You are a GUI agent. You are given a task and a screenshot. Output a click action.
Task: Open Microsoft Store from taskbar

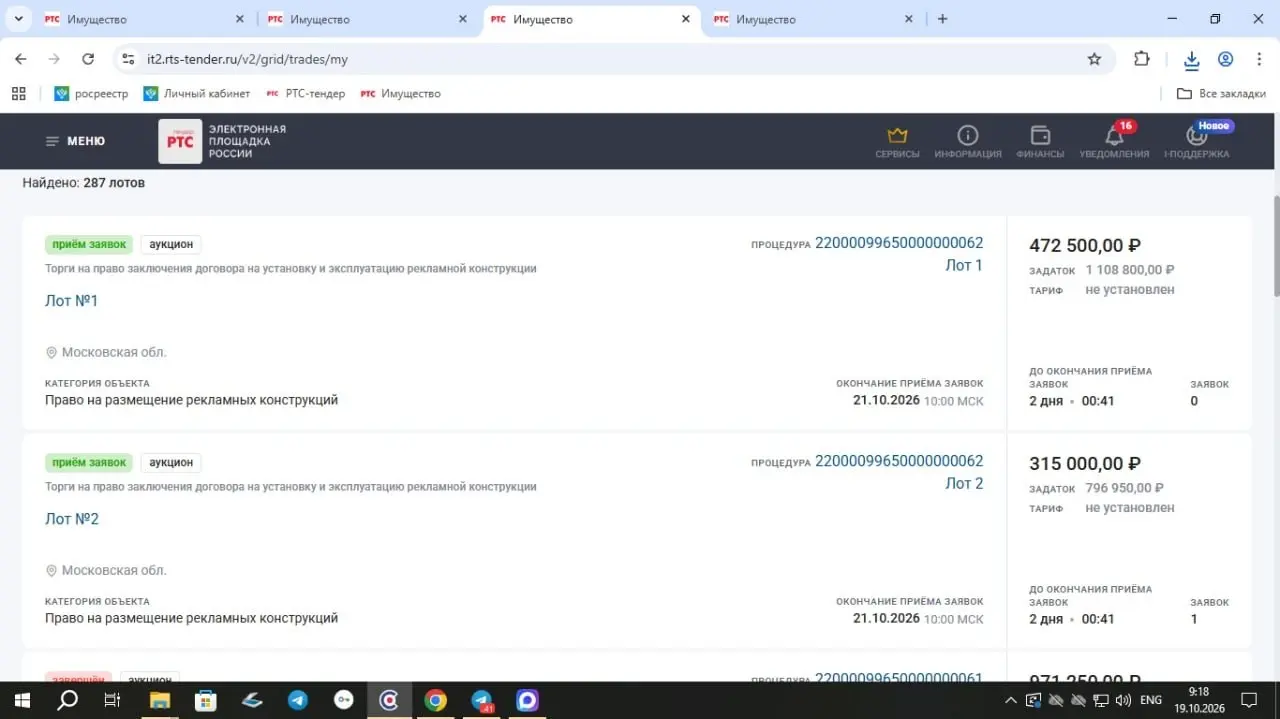206,700
